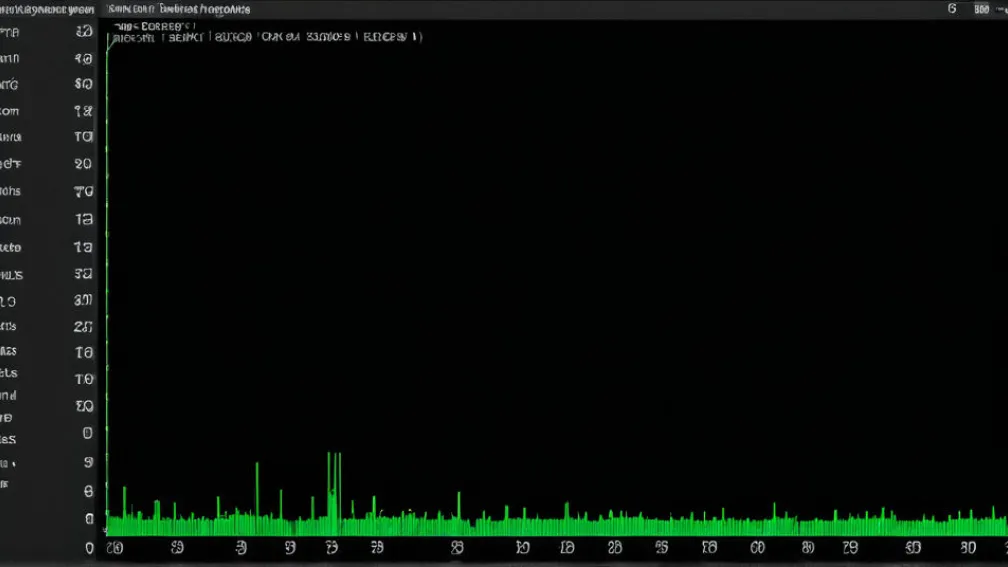The height and width of the screenshot is (567, 1008).
Task: Click the topmost y-axis scale value
Action: pos(84,32)
